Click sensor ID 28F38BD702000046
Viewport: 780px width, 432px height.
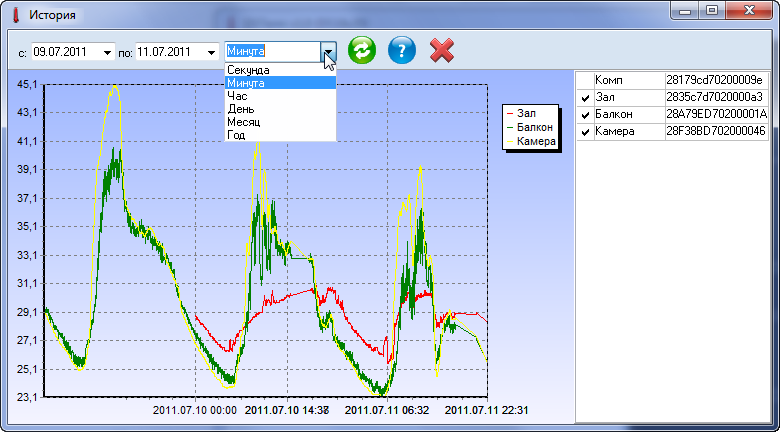point(715,131)
